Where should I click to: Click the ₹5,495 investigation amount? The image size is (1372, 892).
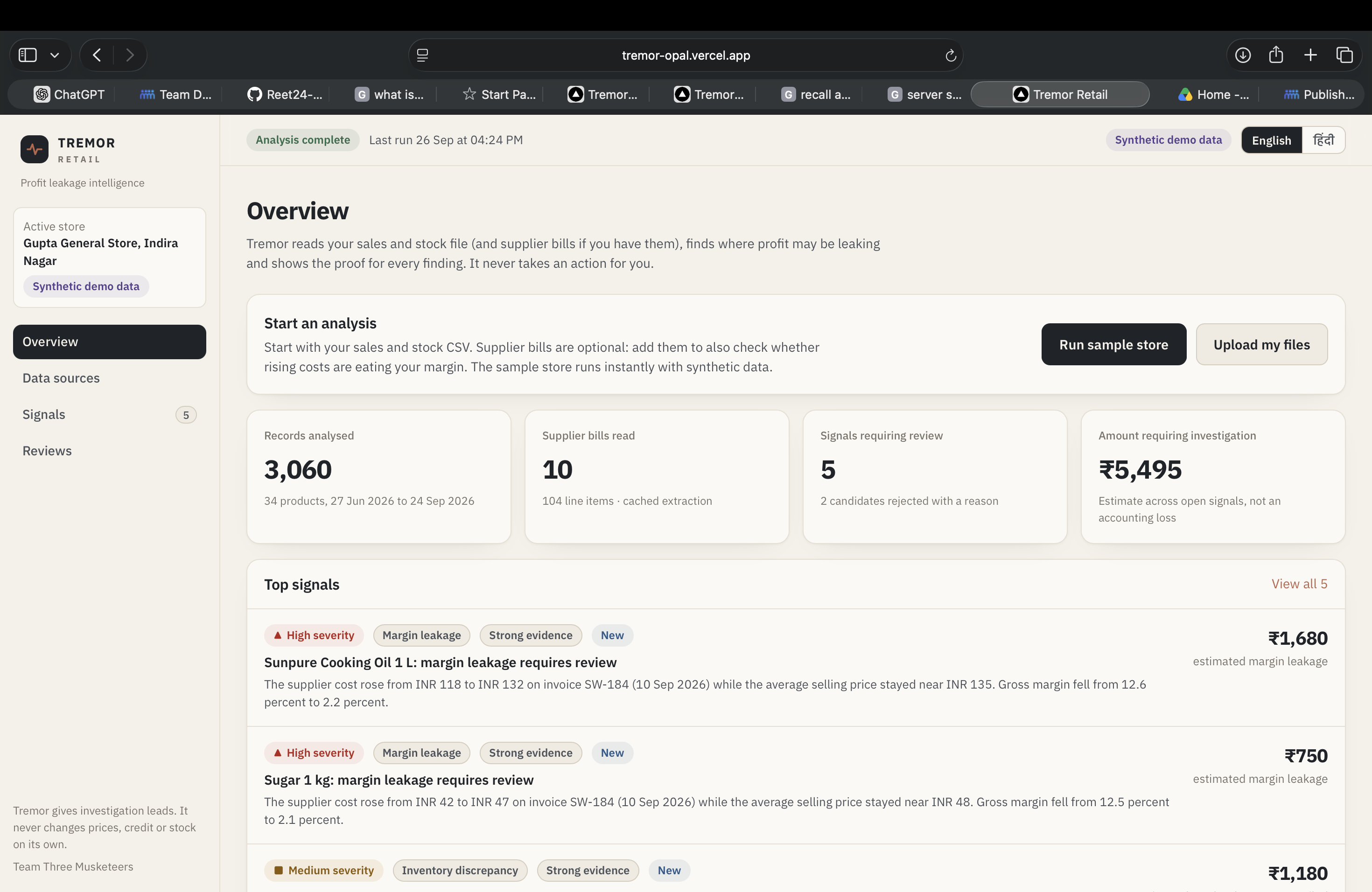pyautogui.click(x=1140, y=470)
